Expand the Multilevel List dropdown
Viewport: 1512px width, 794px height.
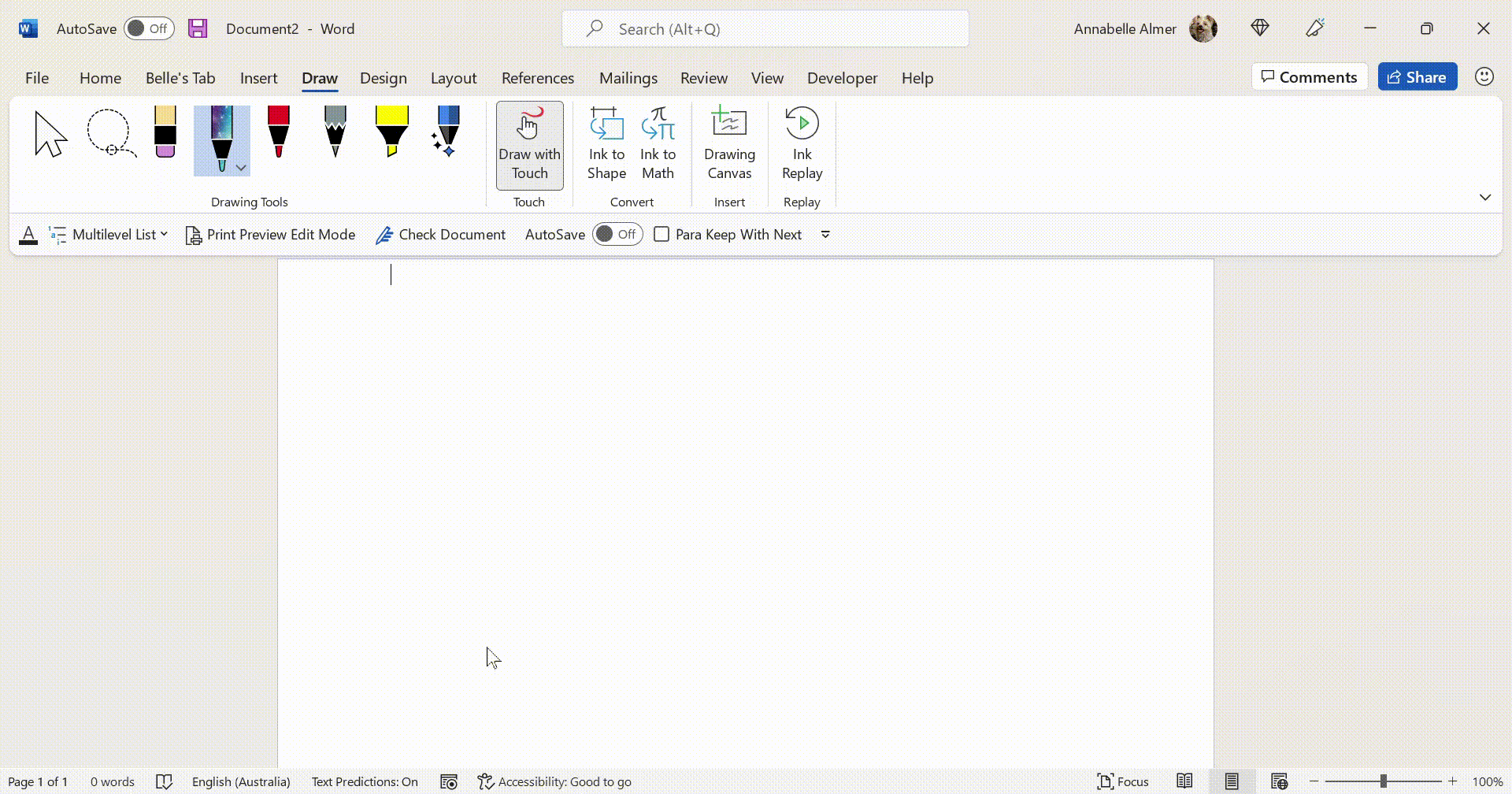pos(164,234)
